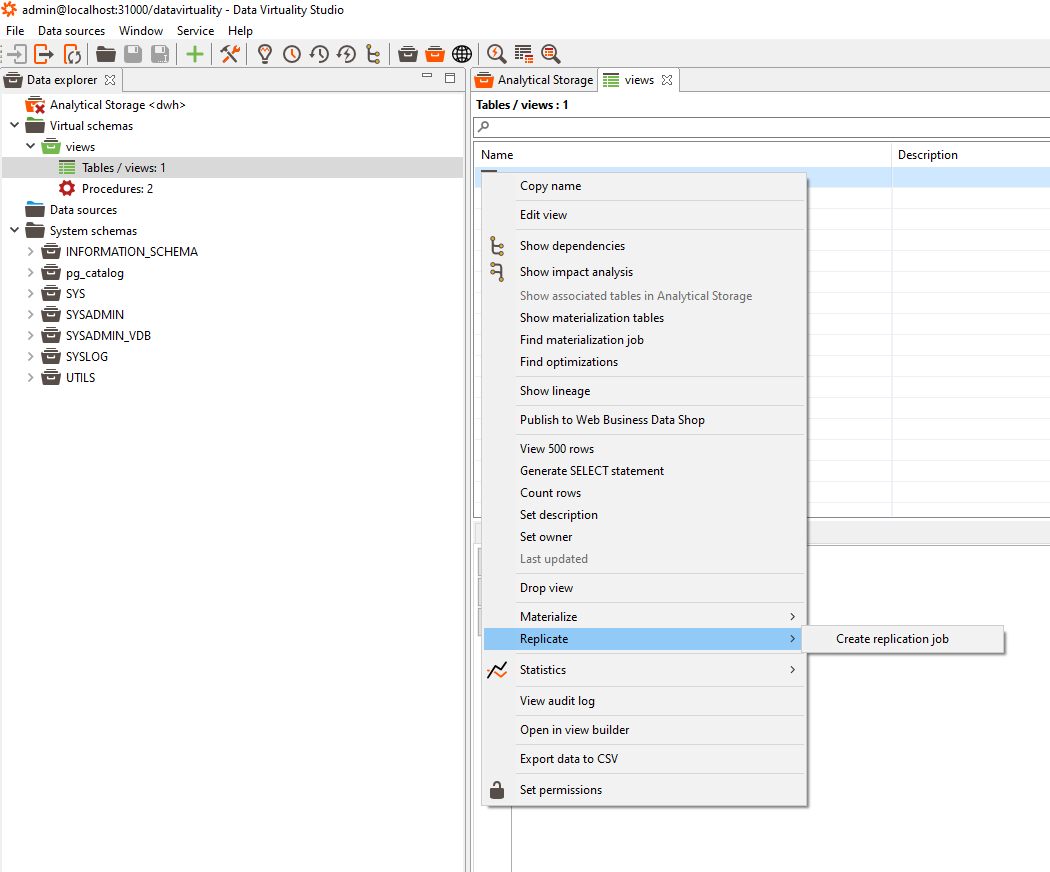1050x872 pixels.
Task: Expand the INFORMATION_SCHEMA schema node
Action: [31, 252]
